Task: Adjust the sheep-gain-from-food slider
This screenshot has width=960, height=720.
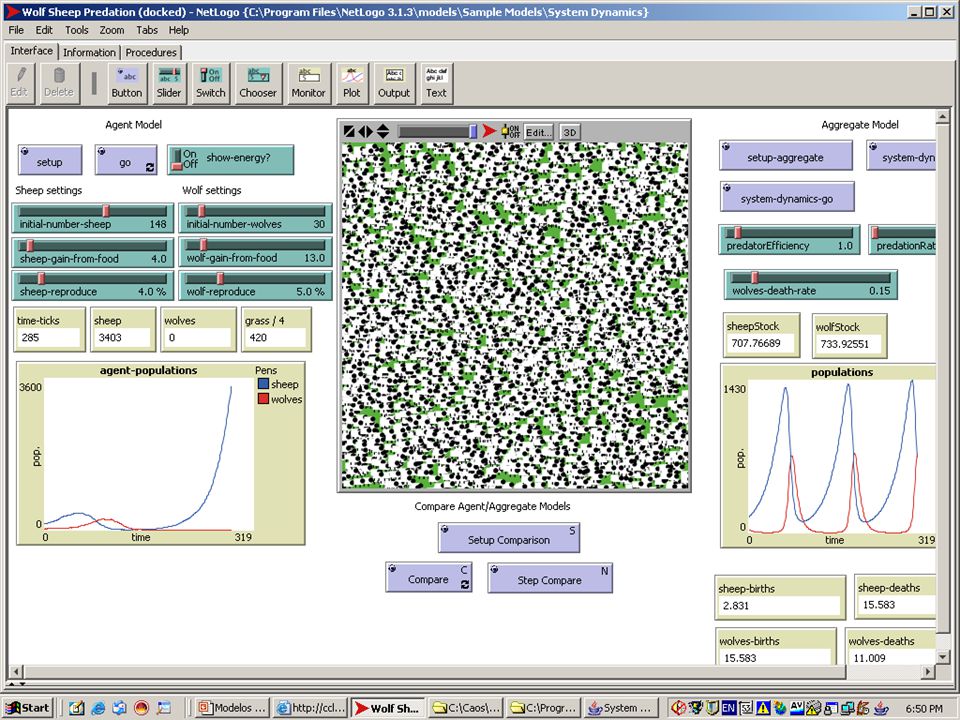Action: tap(92, 252)
